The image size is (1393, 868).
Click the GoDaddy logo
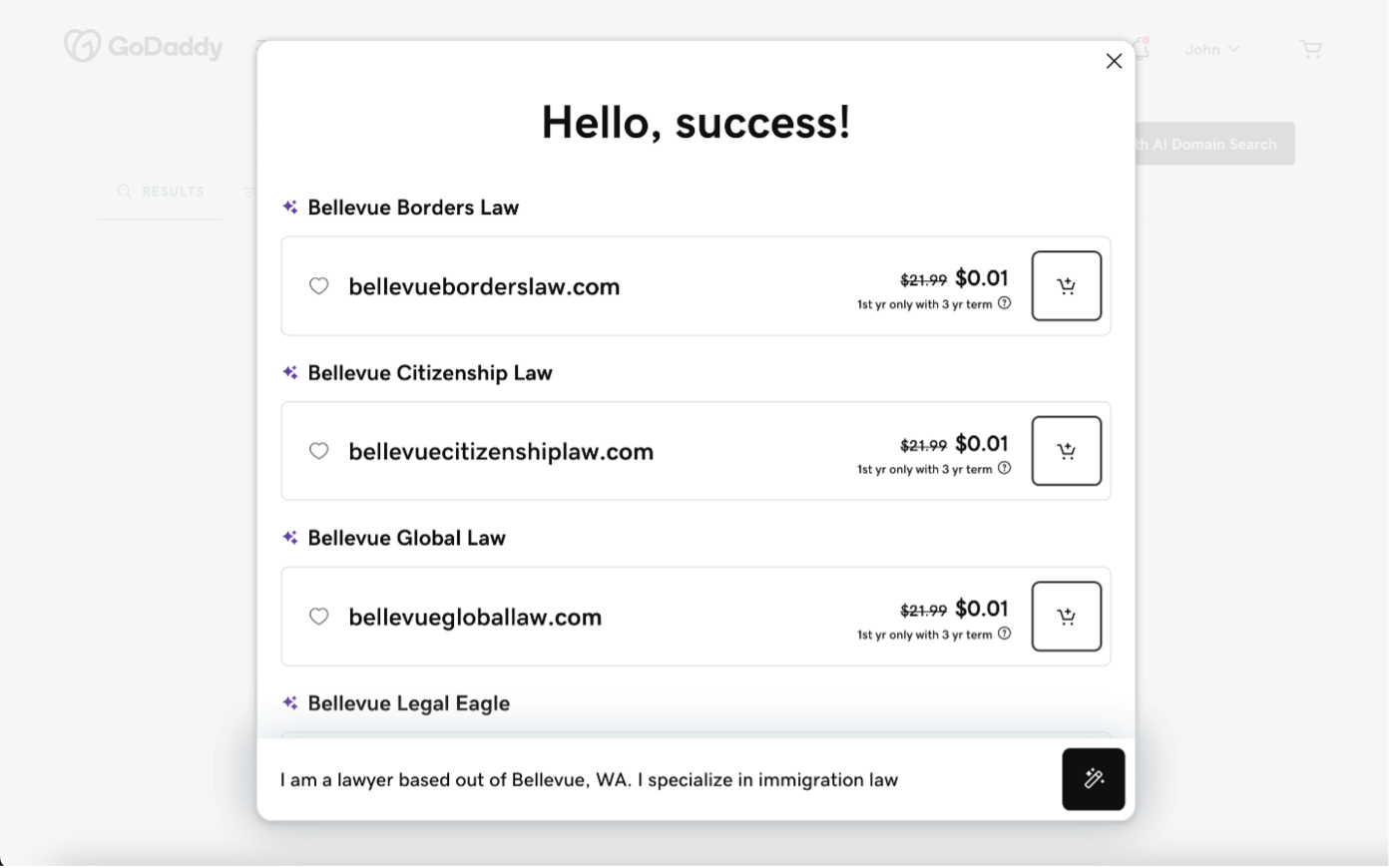point(144,46)
